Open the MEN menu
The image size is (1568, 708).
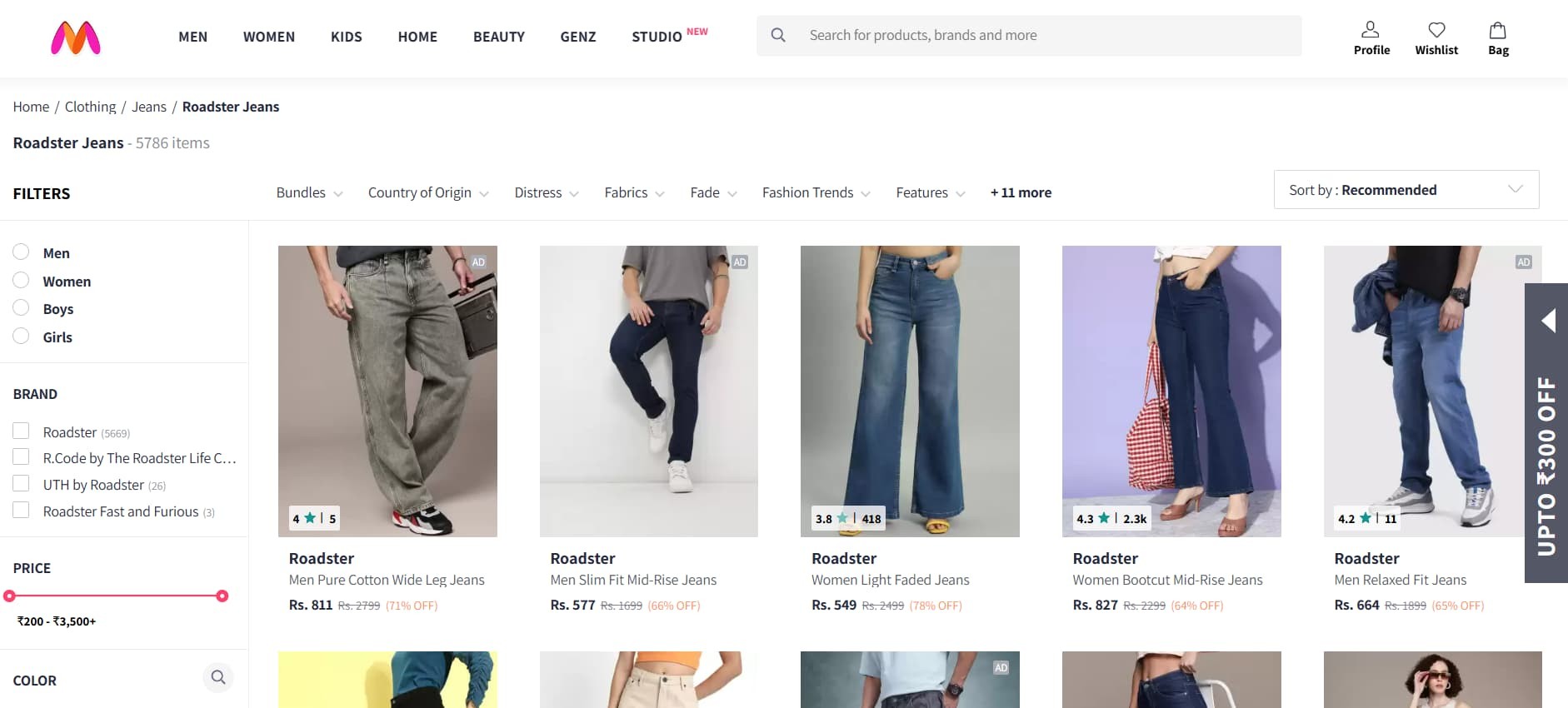coord(193,37)
